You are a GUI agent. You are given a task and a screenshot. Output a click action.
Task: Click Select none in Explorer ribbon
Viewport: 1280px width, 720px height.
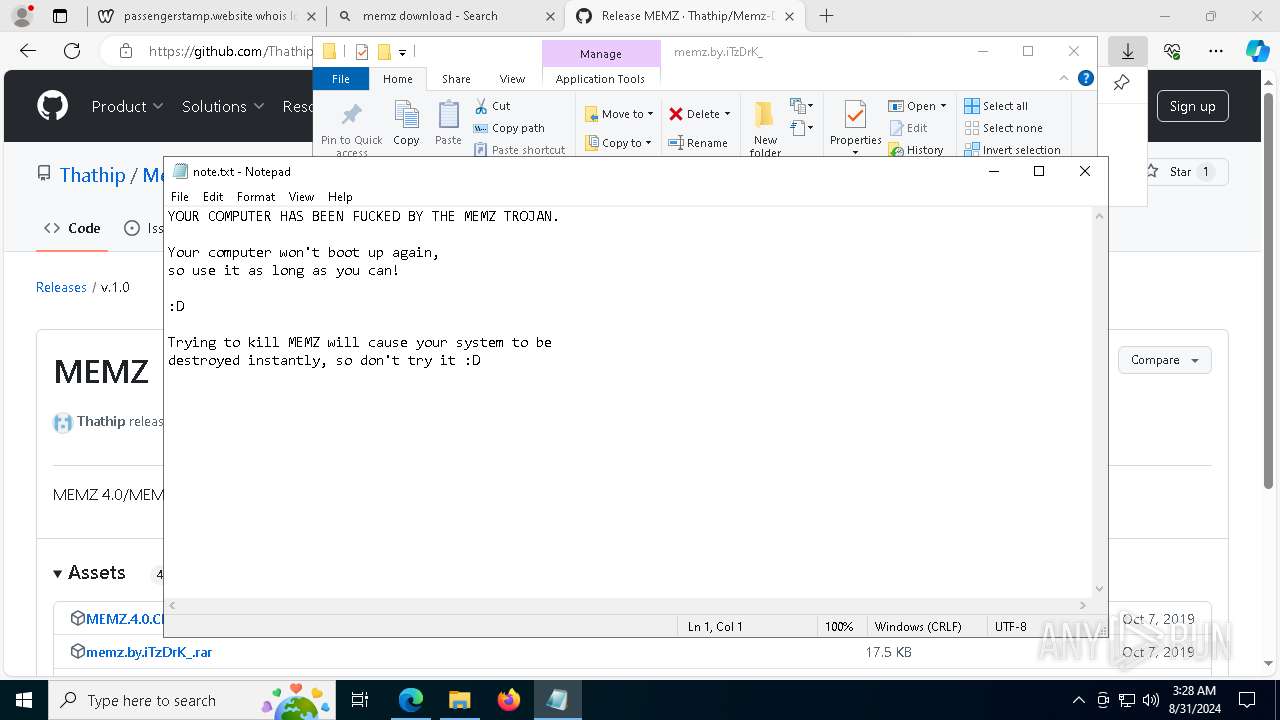(x=1003, y=128)
